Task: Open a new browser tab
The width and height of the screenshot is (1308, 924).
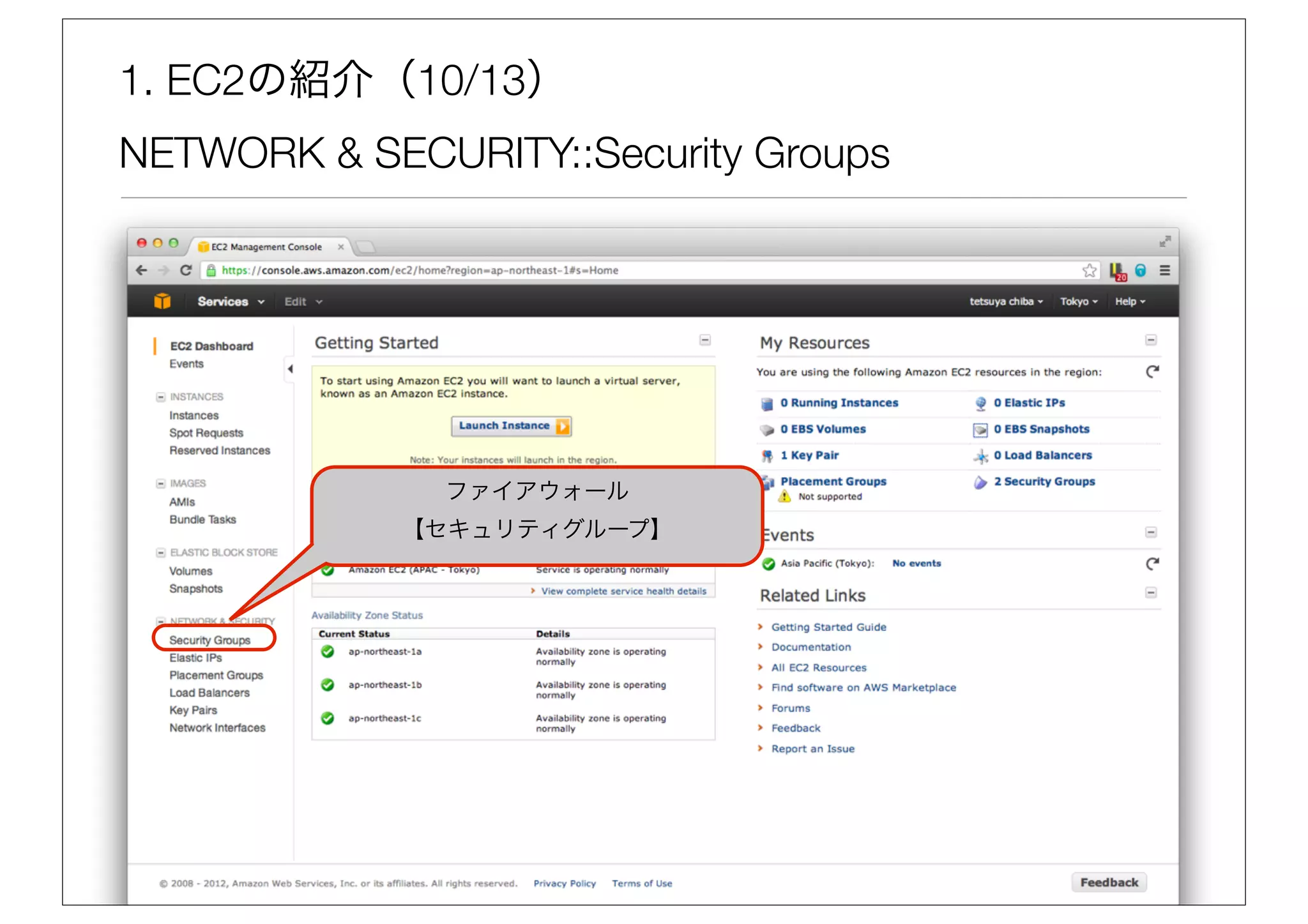Action: 366,247
